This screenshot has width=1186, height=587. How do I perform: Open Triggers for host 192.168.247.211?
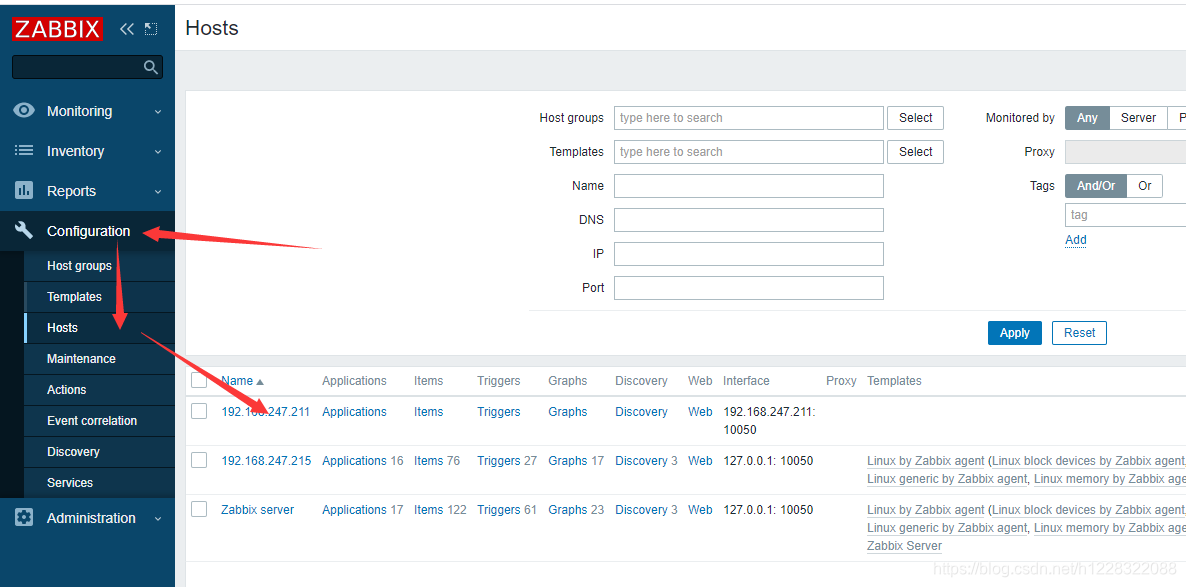click(498, 412)
